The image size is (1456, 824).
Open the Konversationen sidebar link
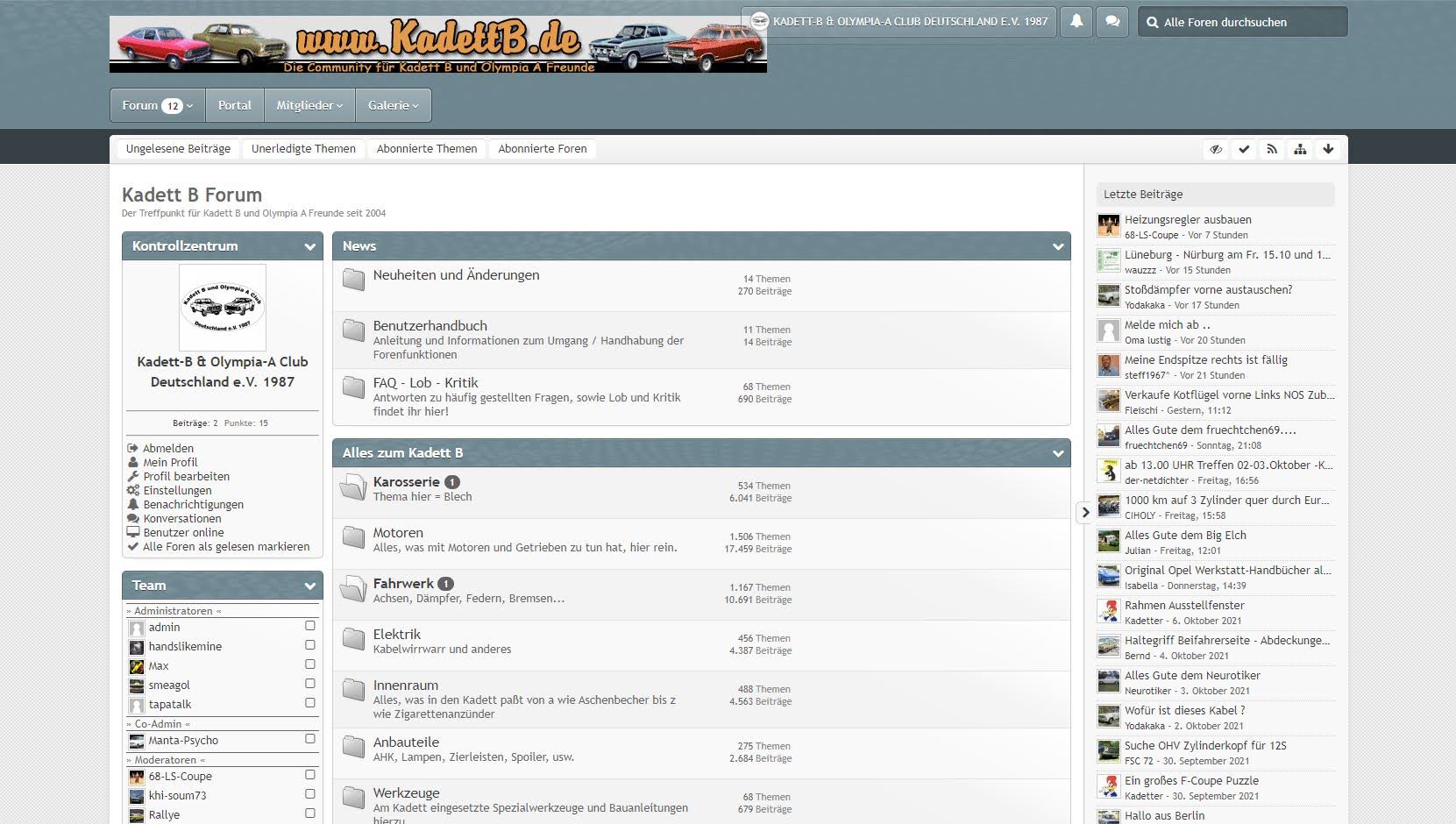[x=182, y=518]
